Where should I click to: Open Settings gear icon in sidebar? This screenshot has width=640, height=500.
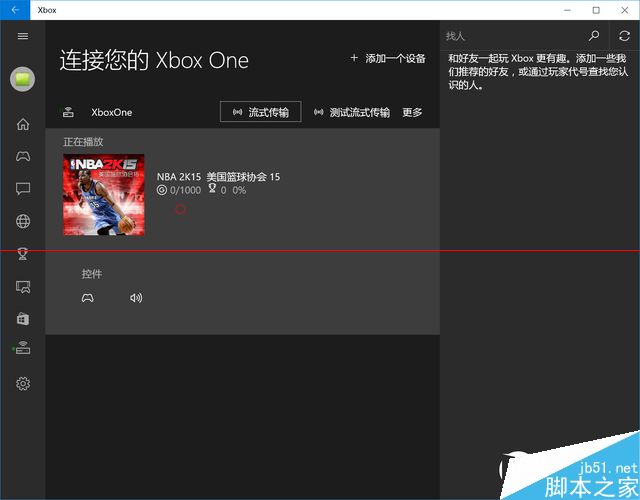pyautogui.click(x=23, y=384)
